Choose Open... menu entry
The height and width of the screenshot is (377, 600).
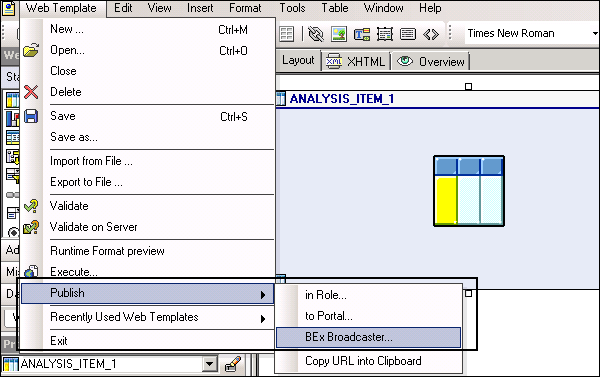coord(148,50)
